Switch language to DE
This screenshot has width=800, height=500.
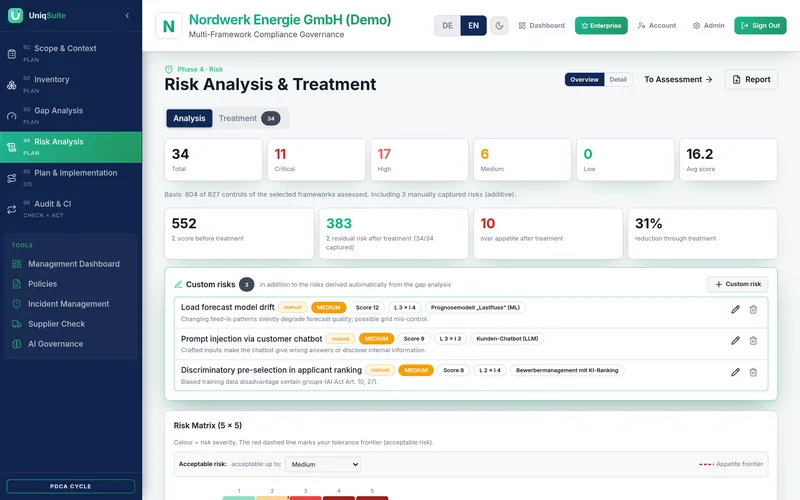[x=447, y=26]
